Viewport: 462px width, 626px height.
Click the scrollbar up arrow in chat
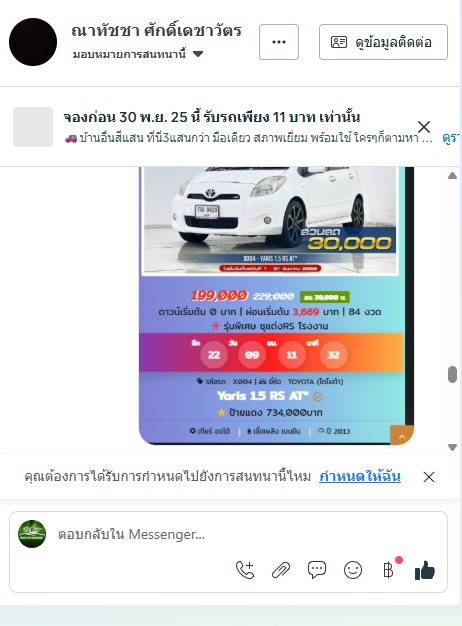coord(452,176)
